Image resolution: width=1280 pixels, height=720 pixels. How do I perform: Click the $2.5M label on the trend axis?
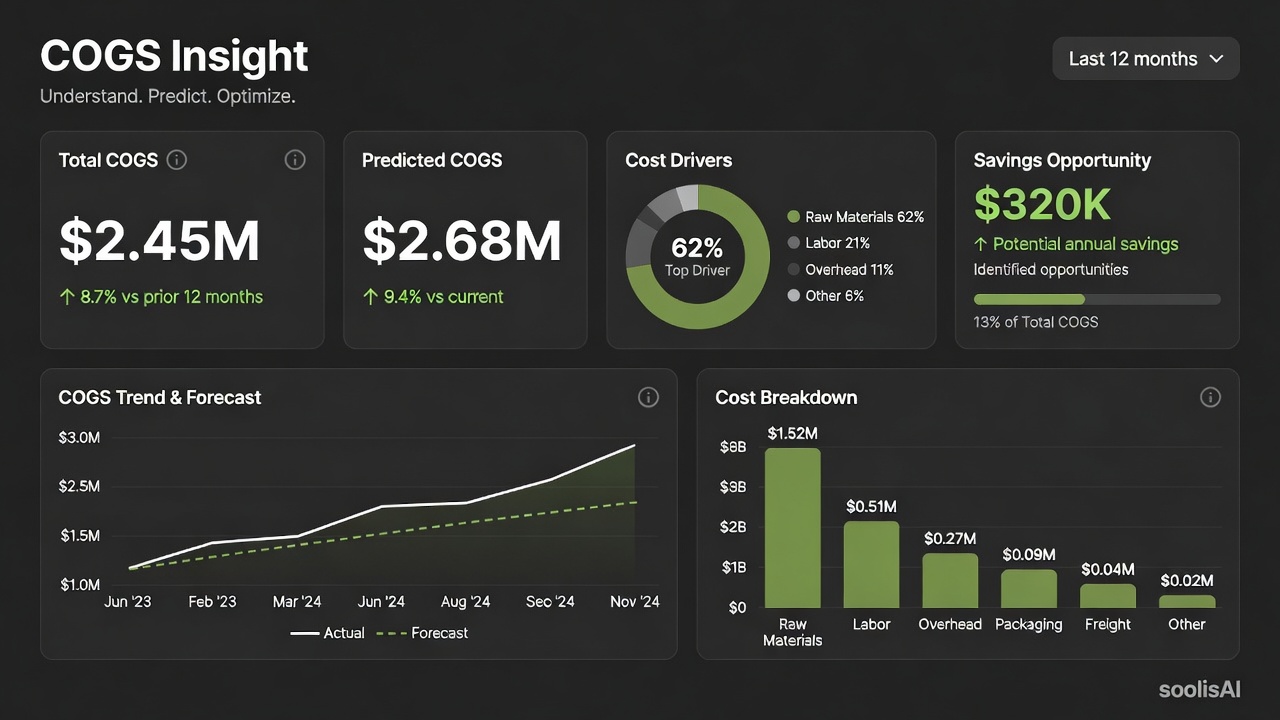point(80,487)
